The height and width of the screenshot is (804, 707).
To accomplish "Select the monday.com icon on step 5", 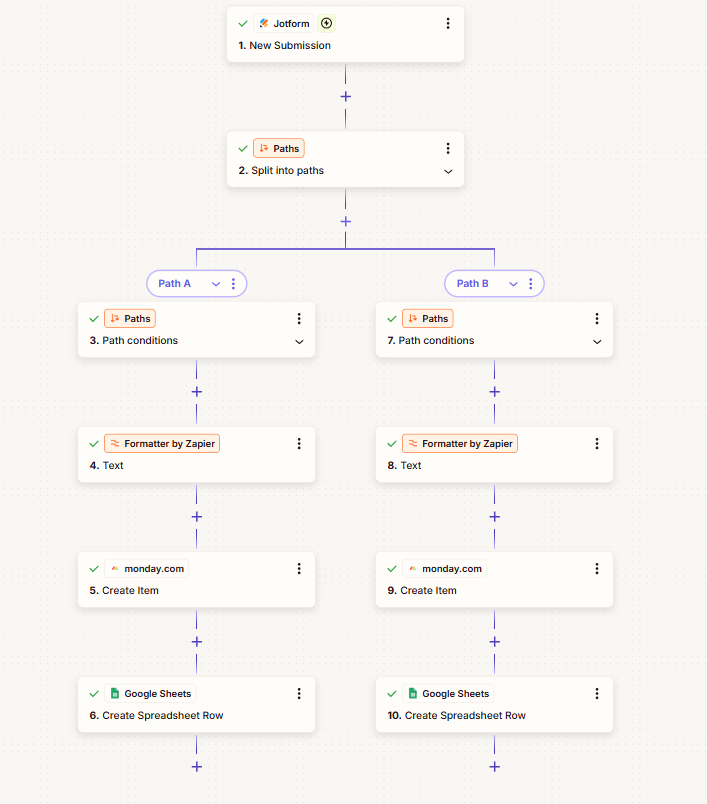I will [x=116, y=568].
